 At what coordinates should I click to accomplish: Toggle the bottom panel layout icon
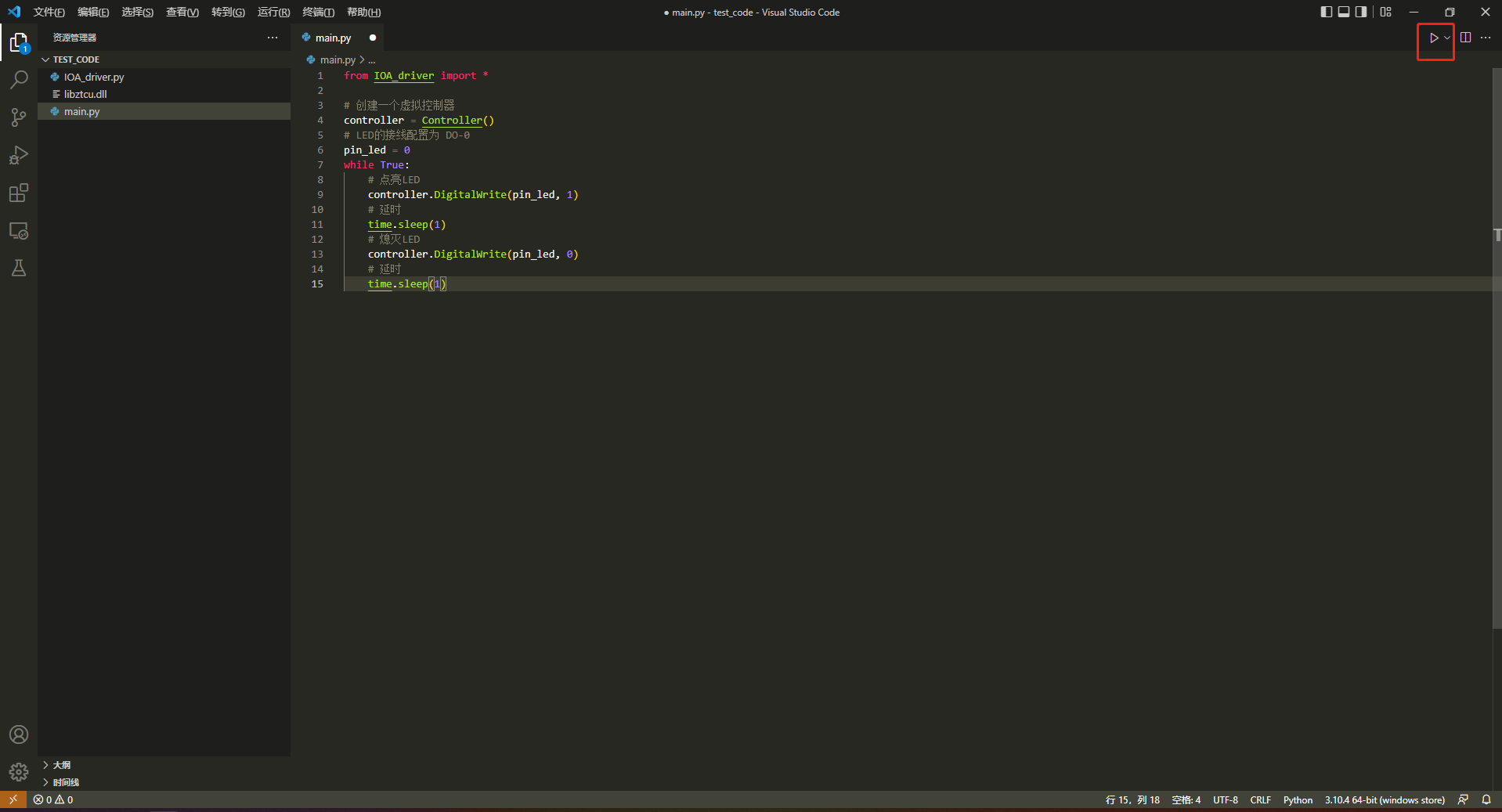1344,12
